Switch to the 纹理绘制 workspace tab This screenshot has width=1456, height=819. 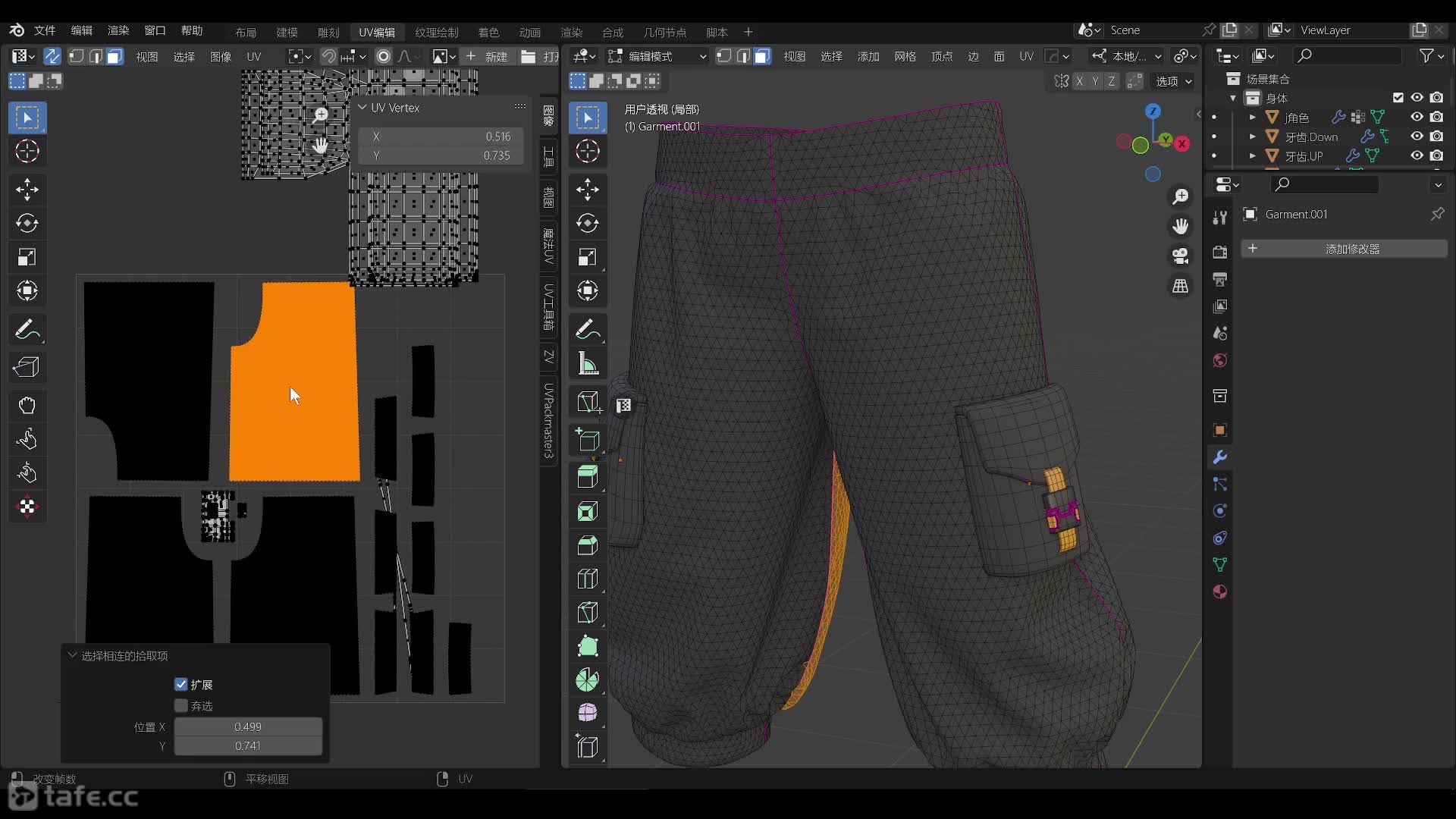tap(437, 32)
